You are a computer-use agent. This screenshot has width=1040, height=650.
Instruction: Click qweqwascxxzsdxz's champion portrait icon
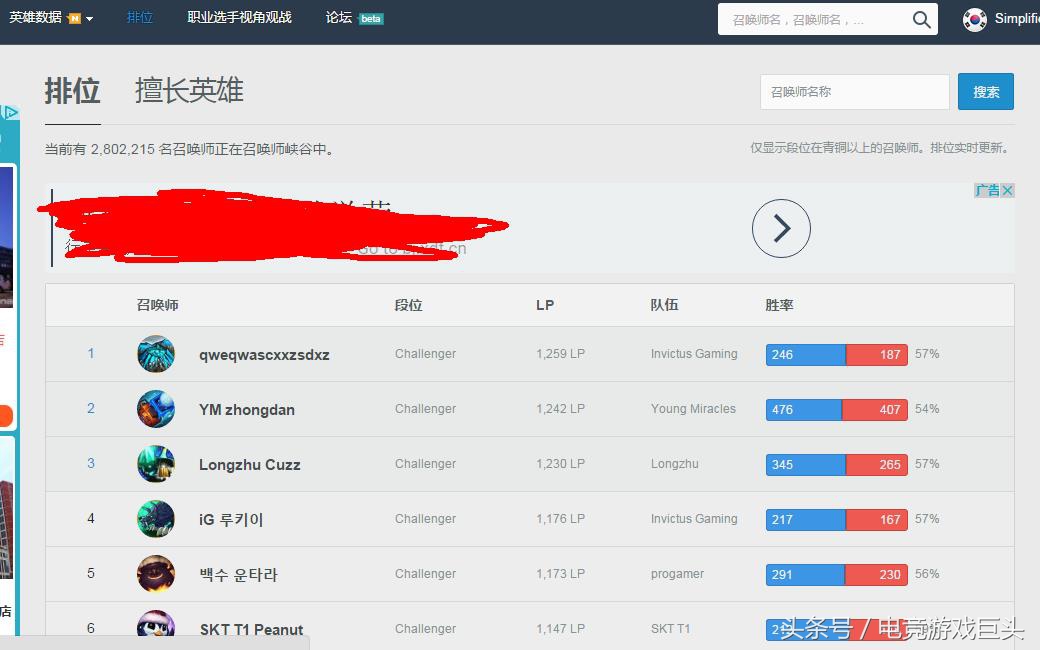point(155,354)
